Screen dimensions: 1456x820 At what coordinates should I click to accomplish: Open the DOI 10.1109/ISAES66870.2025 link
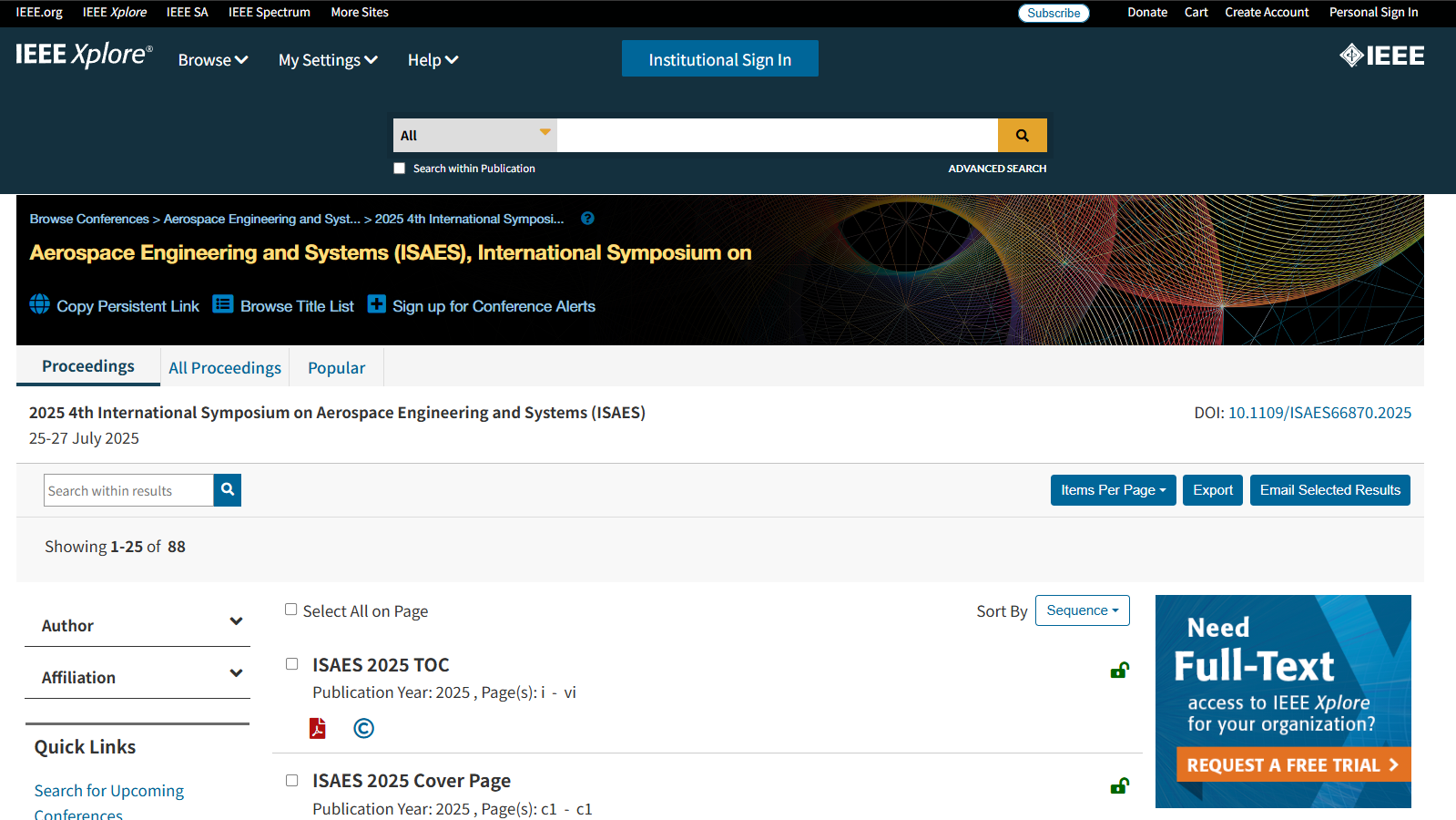1319,413
